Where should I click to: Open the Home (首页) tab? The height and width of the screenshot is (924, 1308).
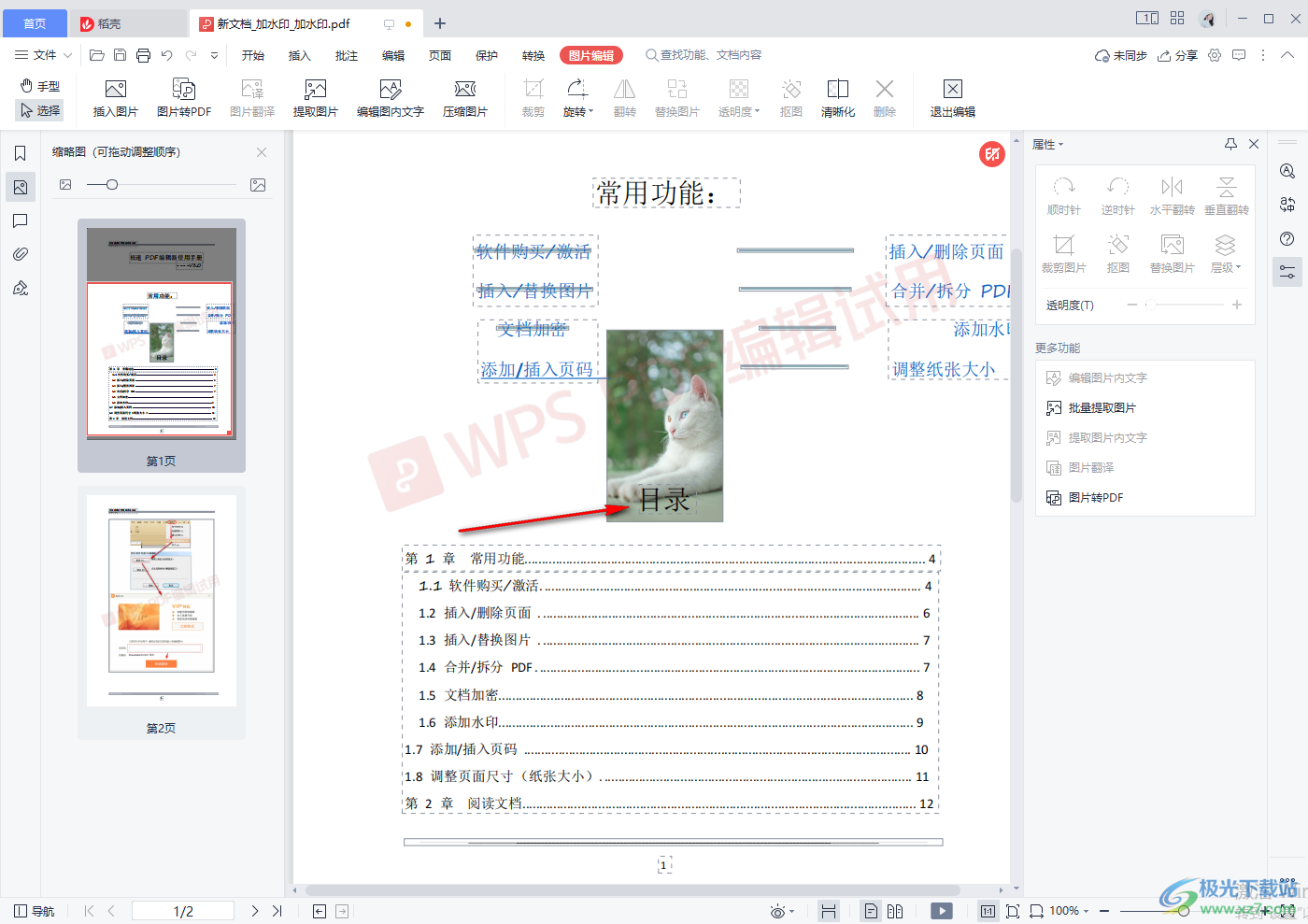(35, 23)
